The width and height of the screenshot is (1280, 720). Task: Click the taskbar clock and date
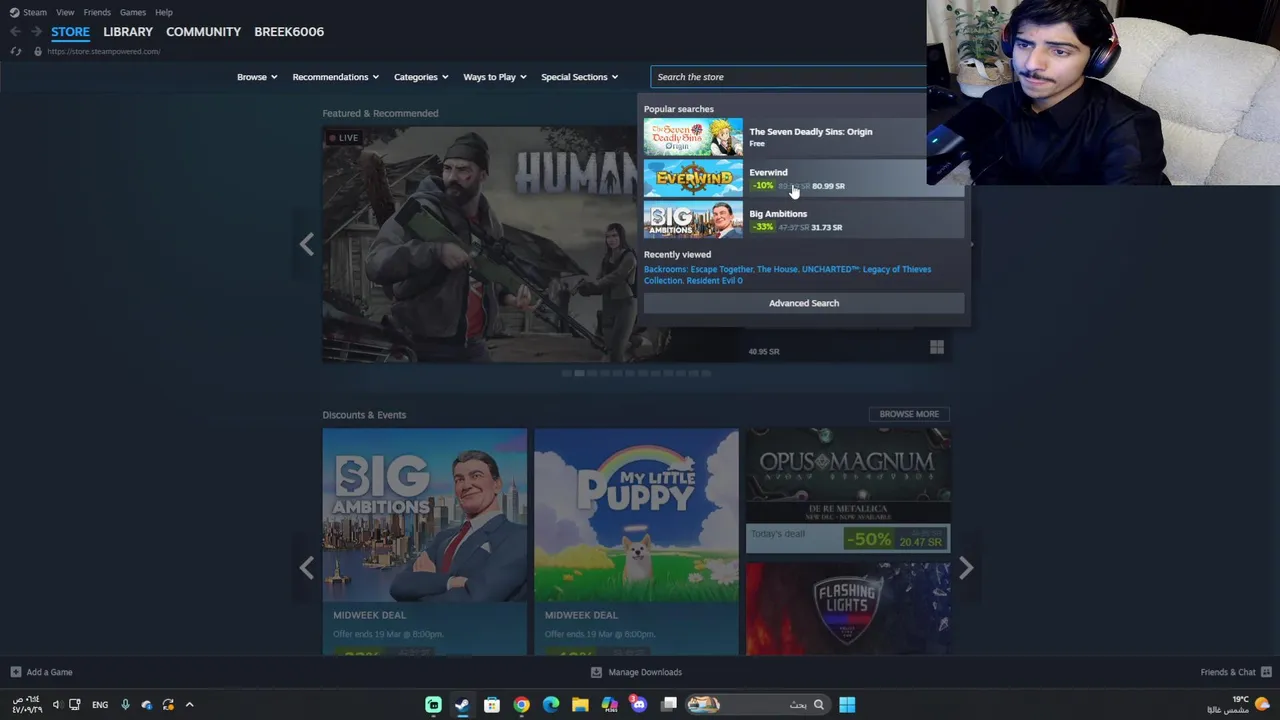[x=27, y=705]
